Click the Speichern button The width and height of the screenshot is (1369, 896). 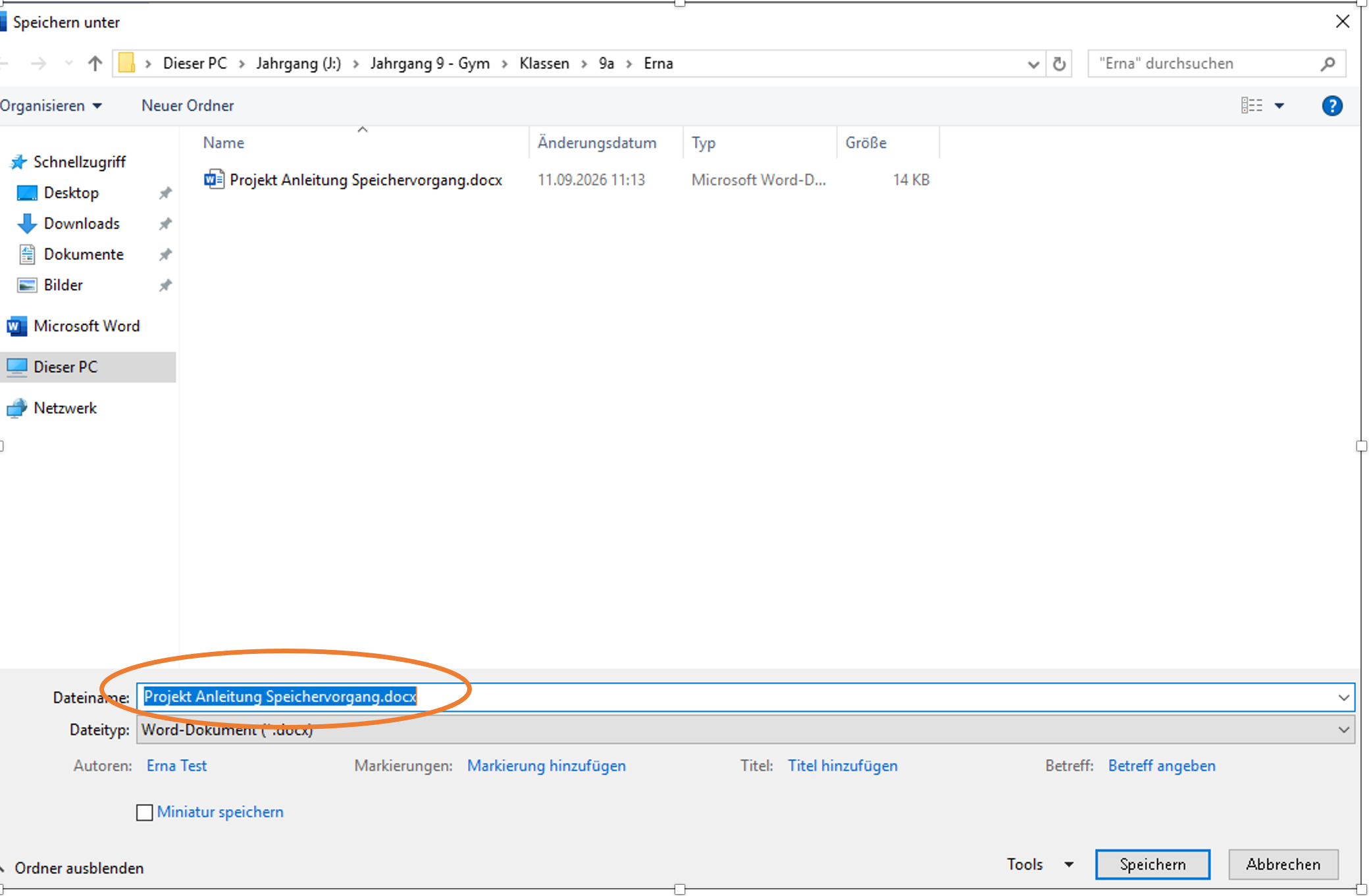click(x=1152, y=864)
